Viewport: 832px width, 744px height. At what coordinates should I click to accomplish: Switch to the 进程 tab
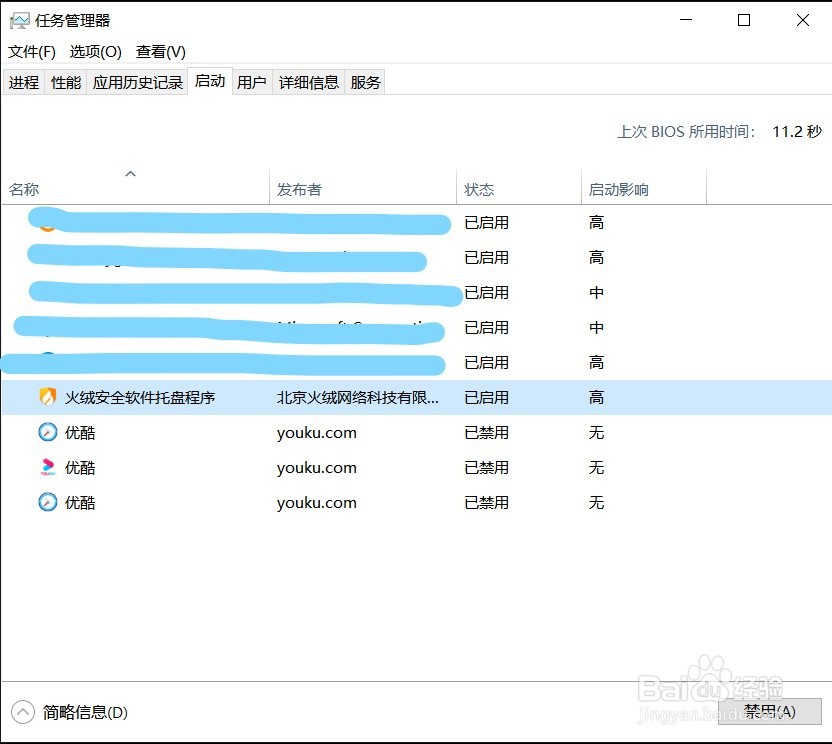(x=24, y=82)
